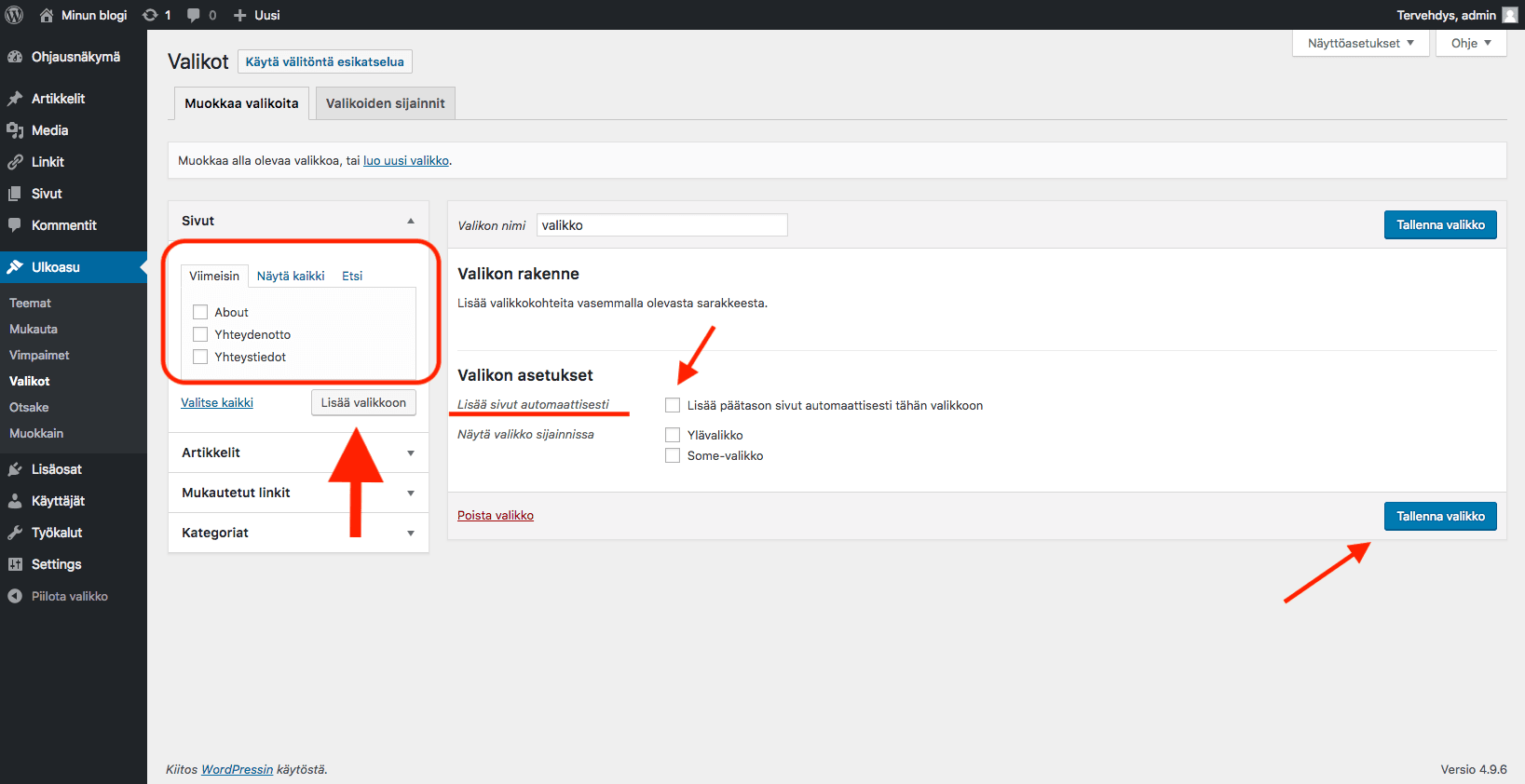
Task: Open Mukauta submenu item
Action: point(34,329)
